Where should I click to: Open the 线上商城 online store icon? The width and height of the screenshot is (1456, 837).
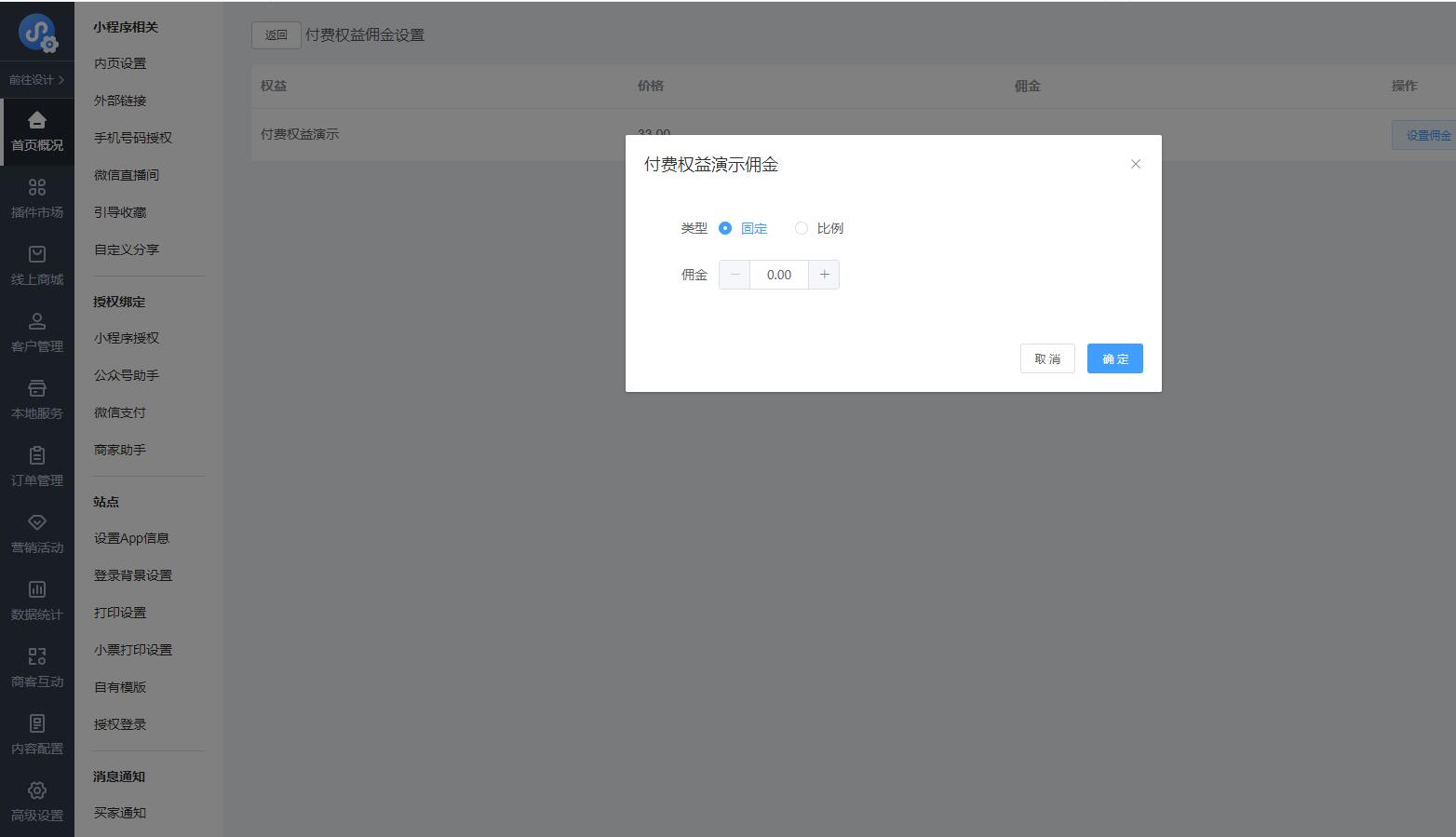click(x=37, y=254)
